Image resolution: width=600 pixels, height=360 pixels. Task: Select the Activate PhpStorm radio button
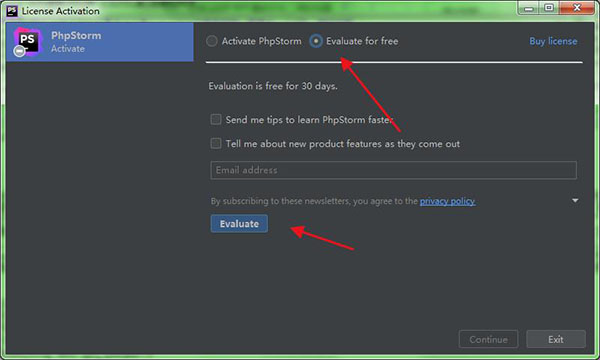coord(212,41)
